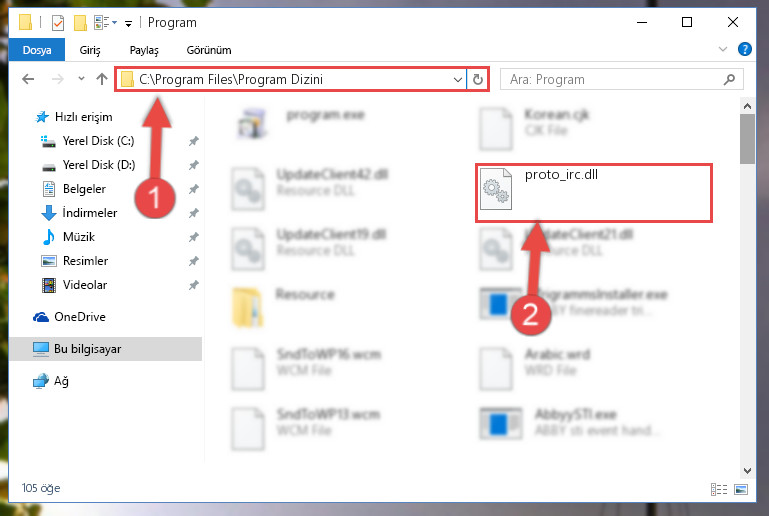Open Customize Quick Access Toolbar dropdown
Screen dimensions: 769x516
click(128, 23)
